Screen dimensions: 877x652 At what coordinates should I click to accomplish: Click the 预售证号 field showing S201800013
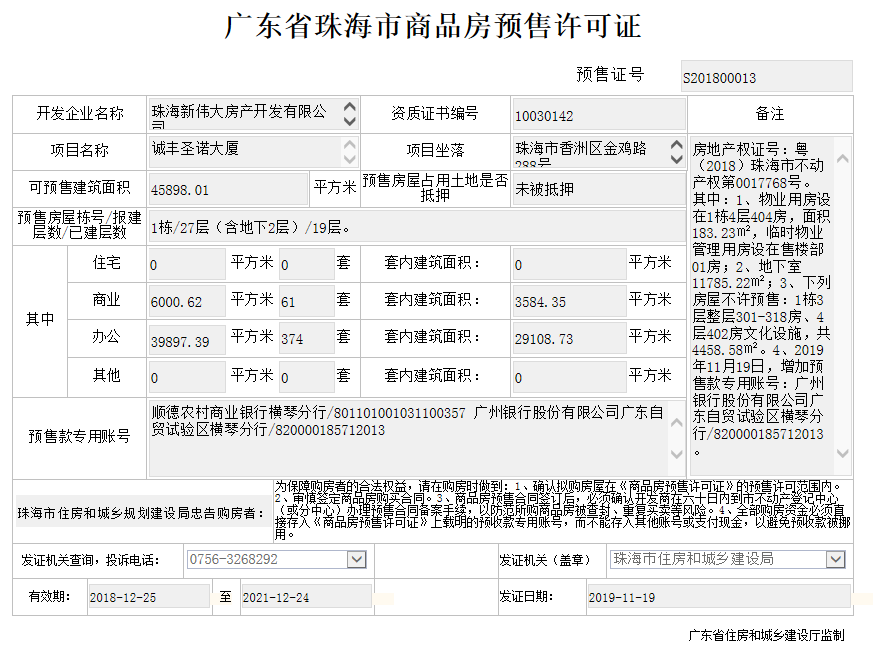coord(766,77)
